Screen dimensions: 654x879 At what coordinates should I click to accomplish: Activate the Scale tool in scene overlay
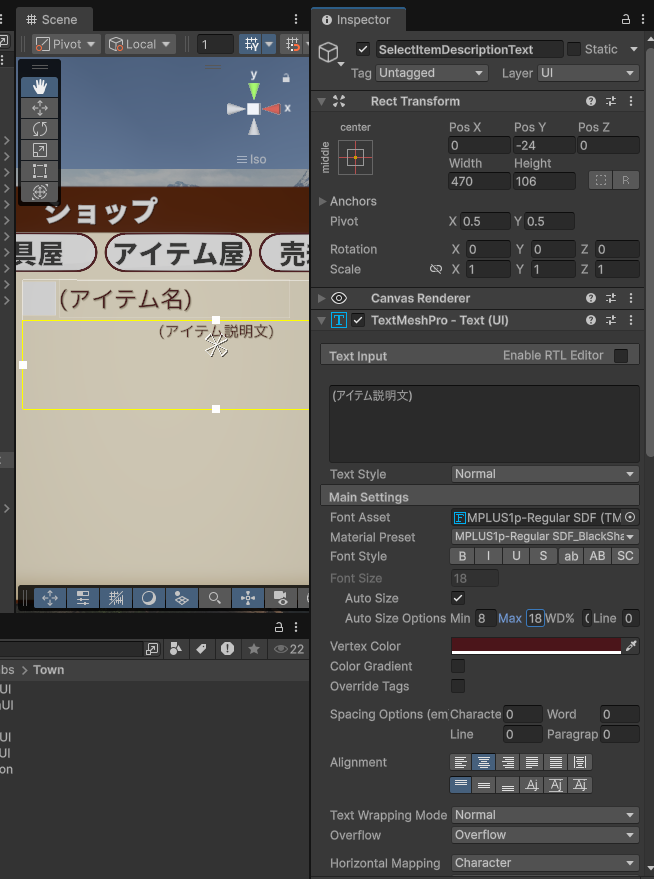click(40, 150)
